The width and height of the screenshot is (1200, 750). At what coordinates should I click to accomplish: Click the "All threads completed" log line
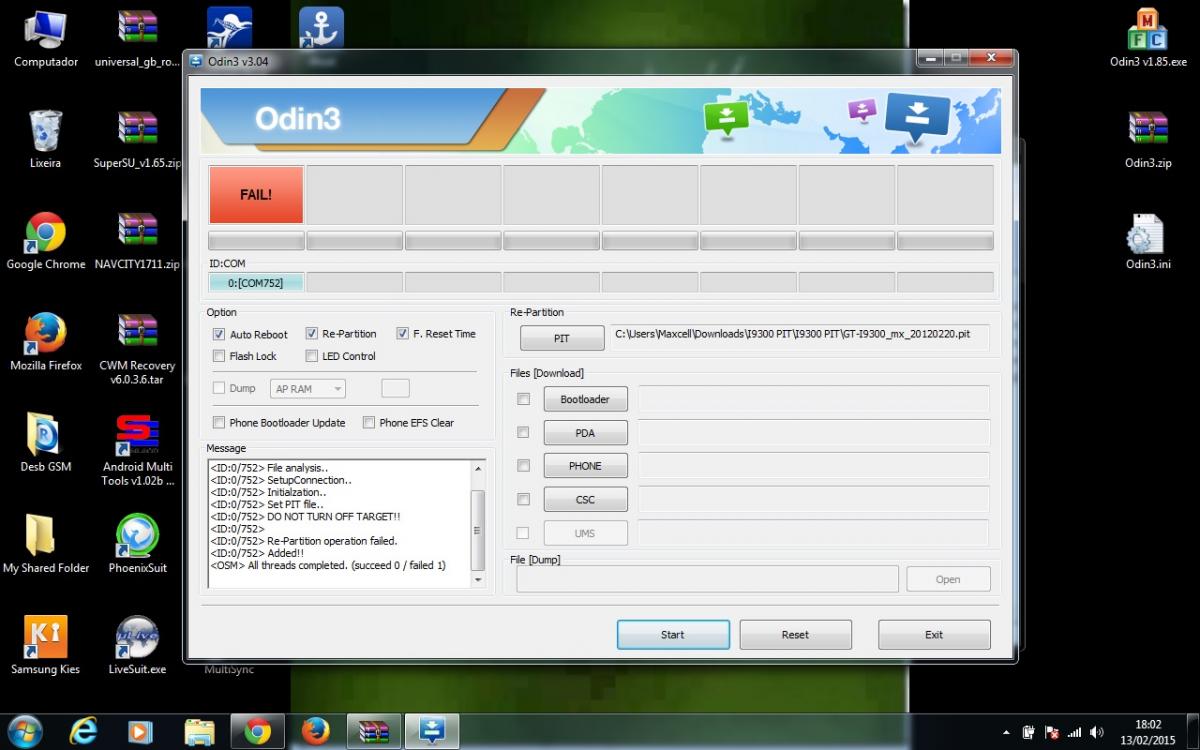[328, 565]
